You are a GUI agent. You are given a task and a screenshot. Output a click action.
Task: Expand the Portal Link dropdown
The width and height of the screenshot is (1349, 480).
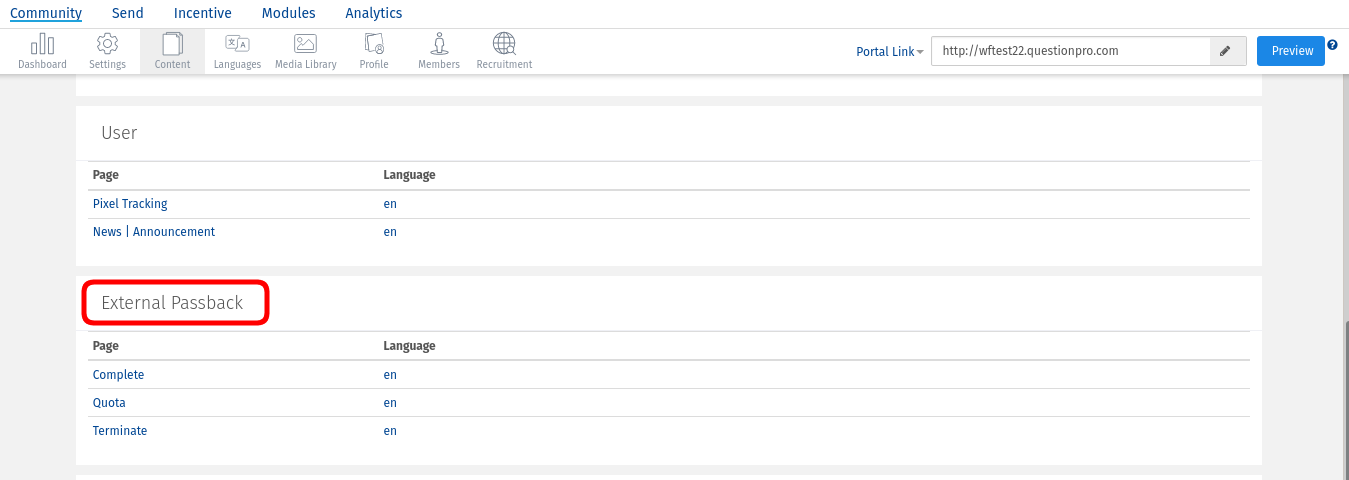889,52
